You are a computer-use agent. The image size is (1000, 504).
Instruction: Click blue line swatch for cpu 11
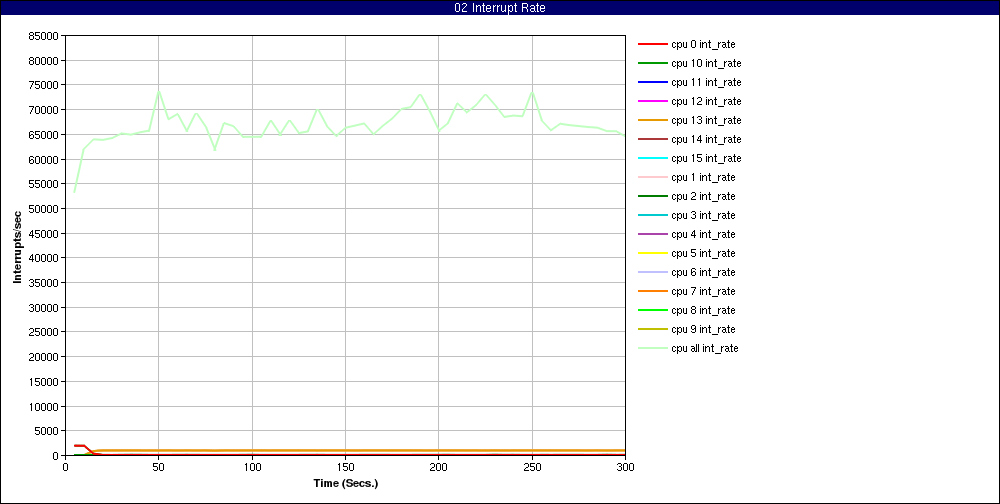point(652,82)
